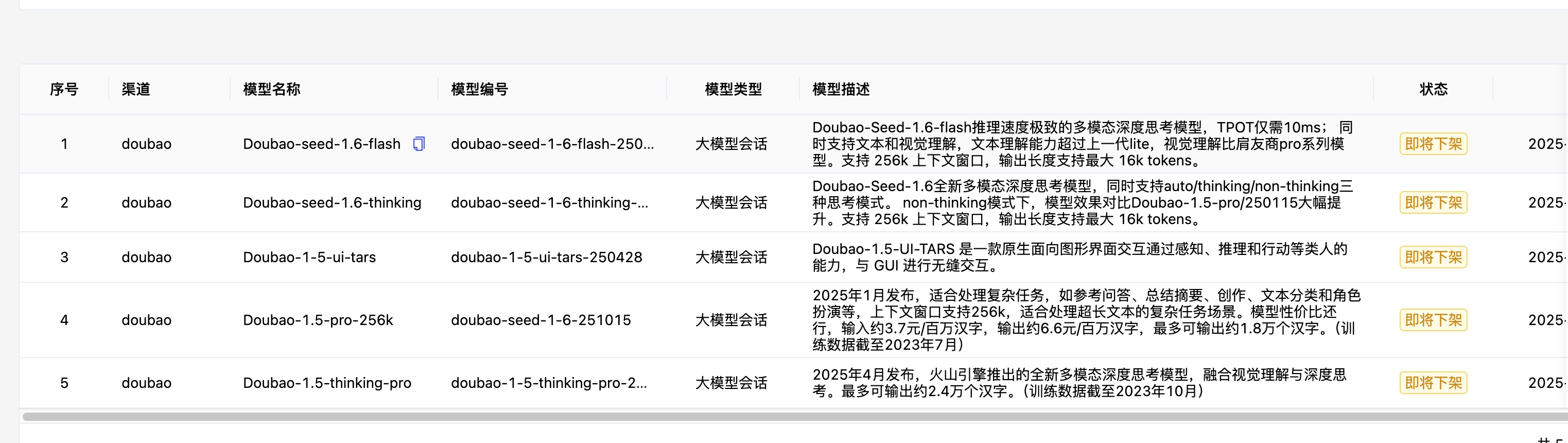
Task: Click the 即将下架 tag for Doubao-seed-1.6-flash
Action: tap(1434, 144)
